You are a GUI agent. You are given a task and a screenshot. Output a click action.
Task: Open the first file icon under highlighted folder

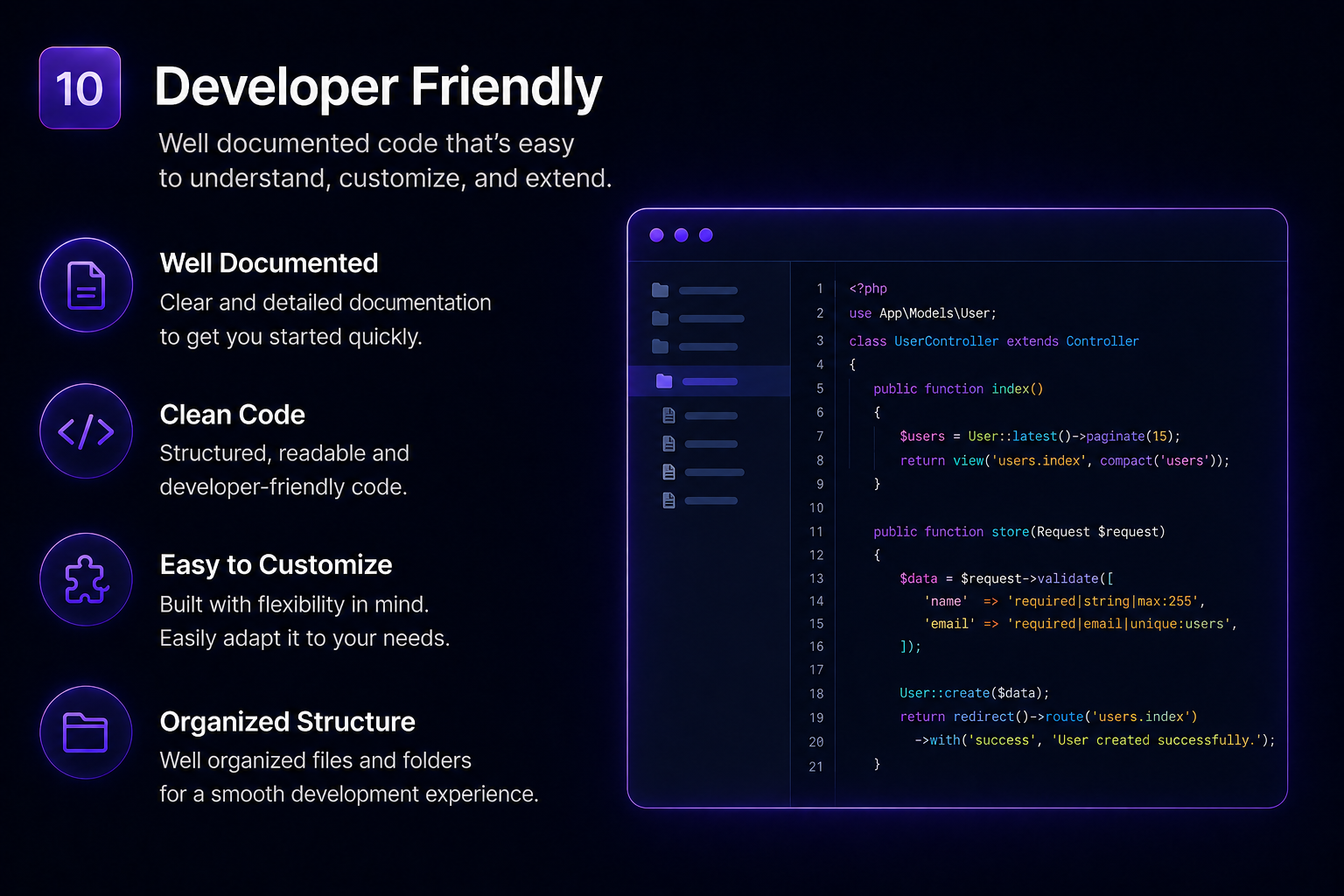pos(669,415)
